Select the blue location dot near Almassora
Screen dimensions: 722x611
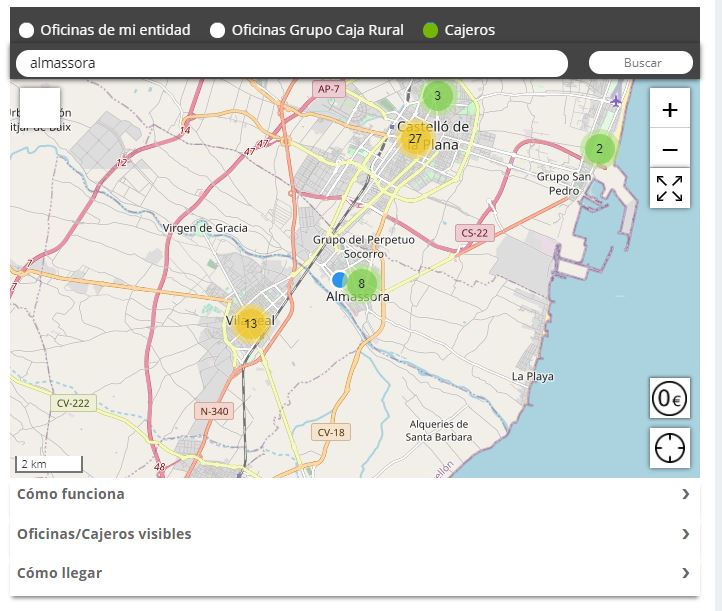[340, 280]
